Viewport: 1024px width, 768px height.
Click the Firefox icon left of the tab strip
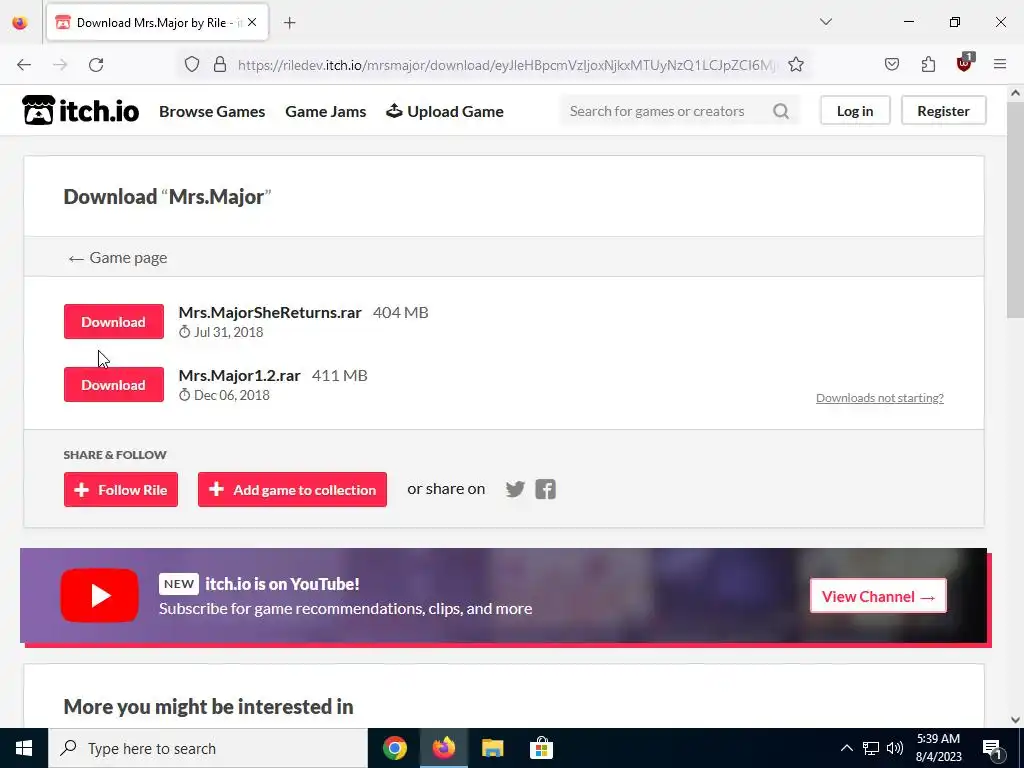pos(20,23)
